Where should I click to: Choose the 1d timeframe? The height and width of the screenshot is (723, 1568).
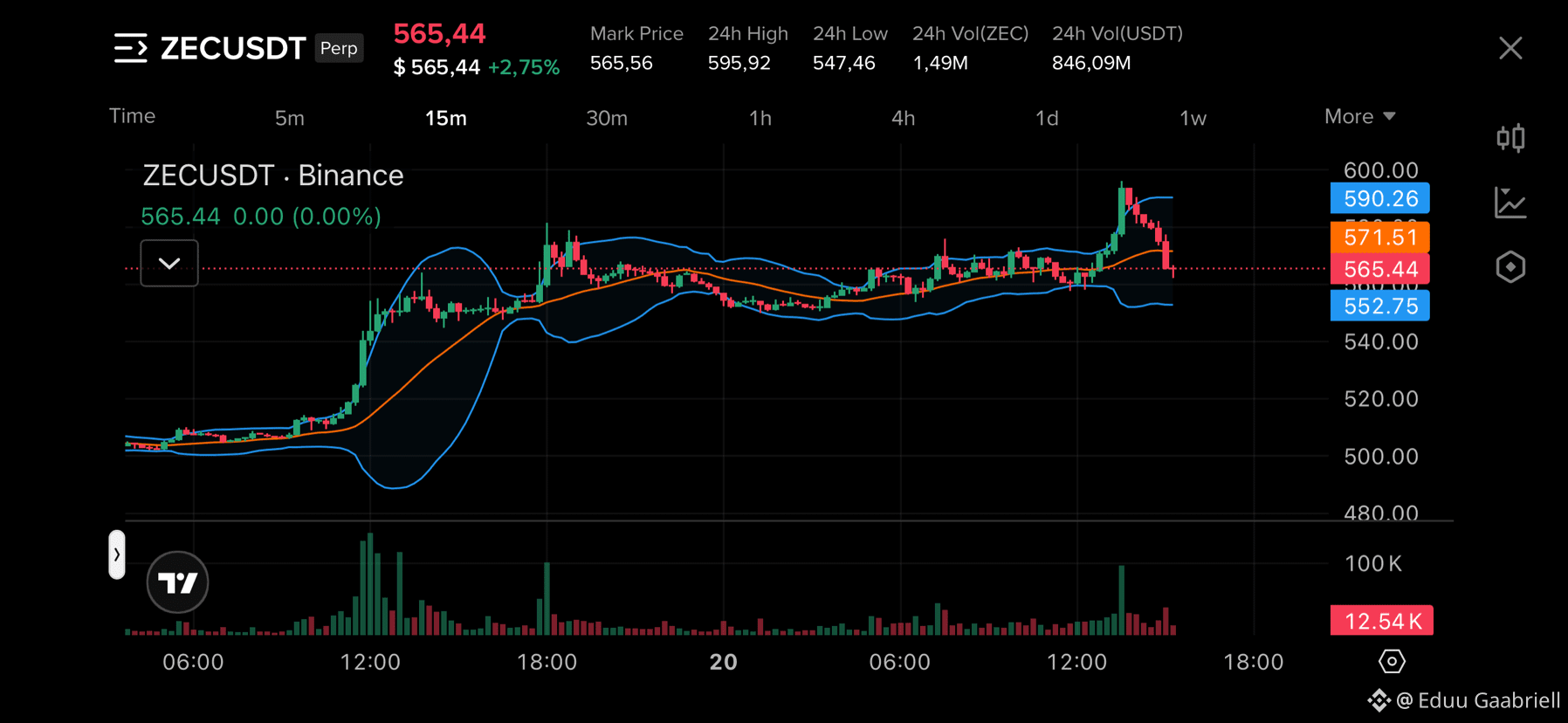(1047, 118)
